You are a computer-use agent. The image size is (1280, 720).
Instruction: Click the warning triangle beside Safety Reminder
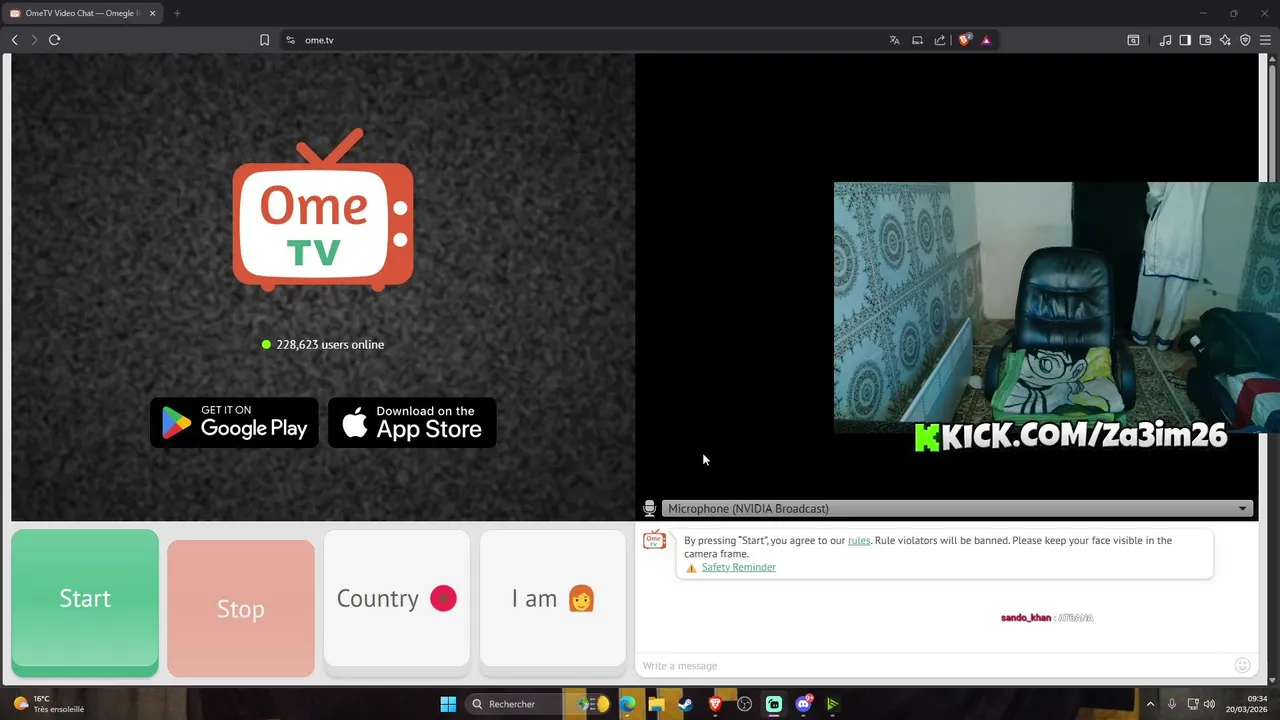tap(691, 568)
